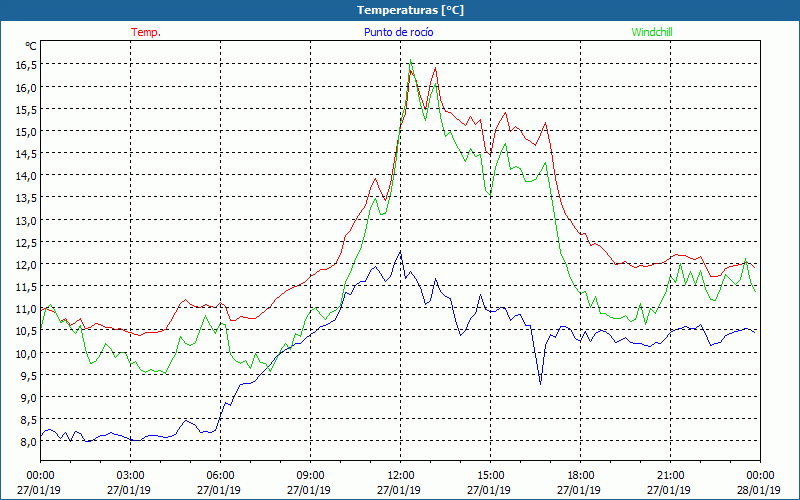
Task: Click the 15,5 y-axis value
Action: [x=26, y=109]
